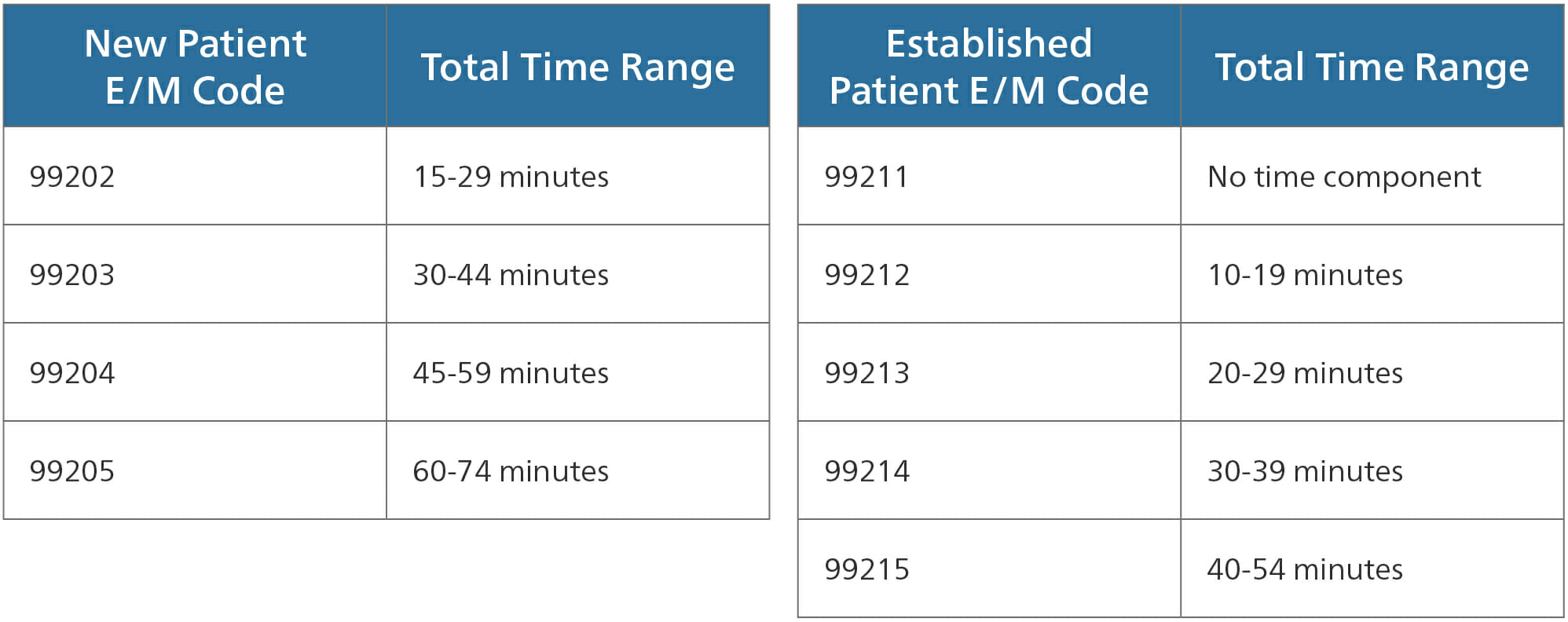Viewport: 1568px width, 622px height.
Task: Select the 60-74 minutes cell
Action: 511,471
